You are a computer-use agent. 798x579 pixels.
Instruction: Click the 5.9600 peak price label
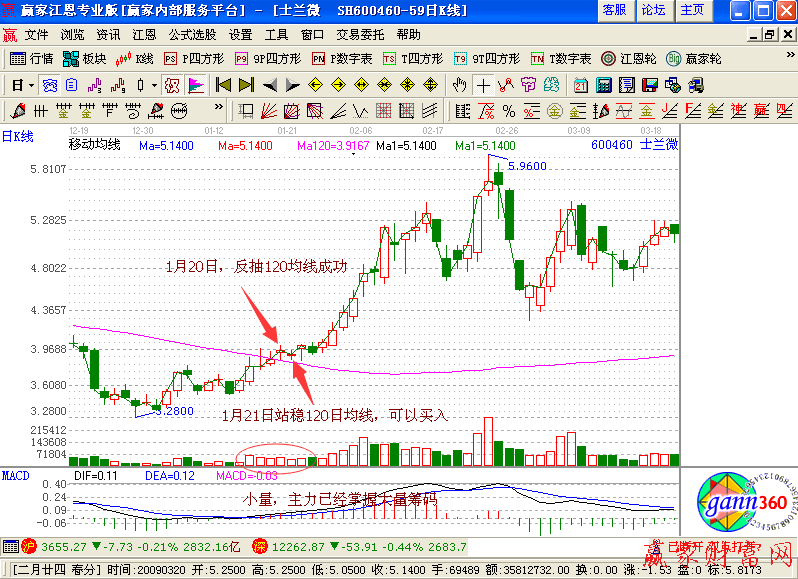tap(527, 166)
